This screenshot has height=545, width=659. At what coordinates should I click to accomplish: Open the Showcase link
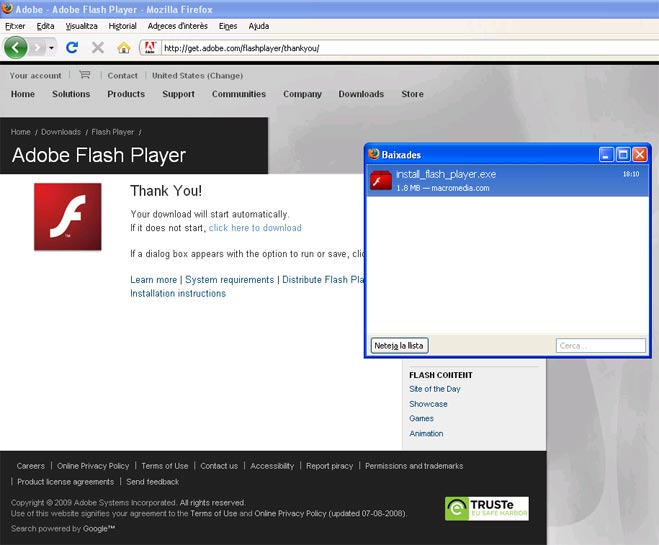(428, 404)
